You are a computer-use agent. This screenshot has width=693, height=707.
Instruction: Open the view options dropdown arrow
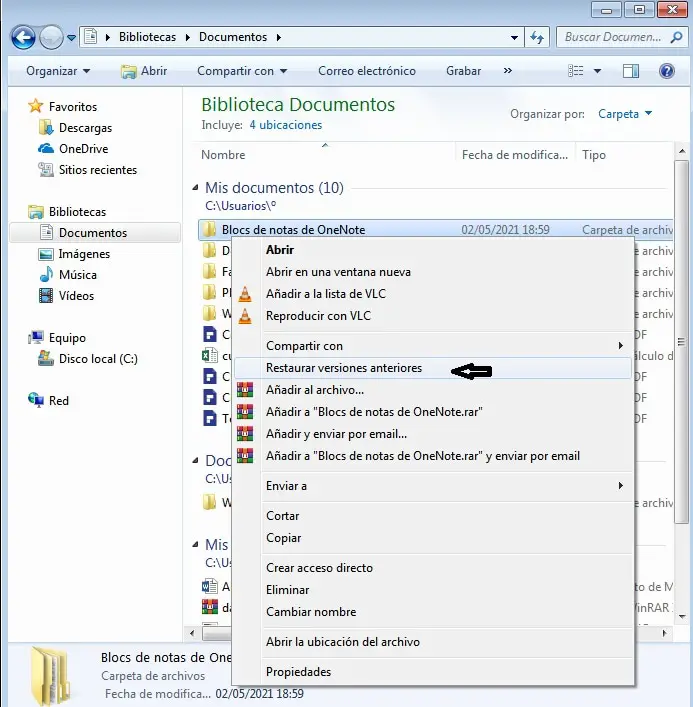(x=597, y=71)
